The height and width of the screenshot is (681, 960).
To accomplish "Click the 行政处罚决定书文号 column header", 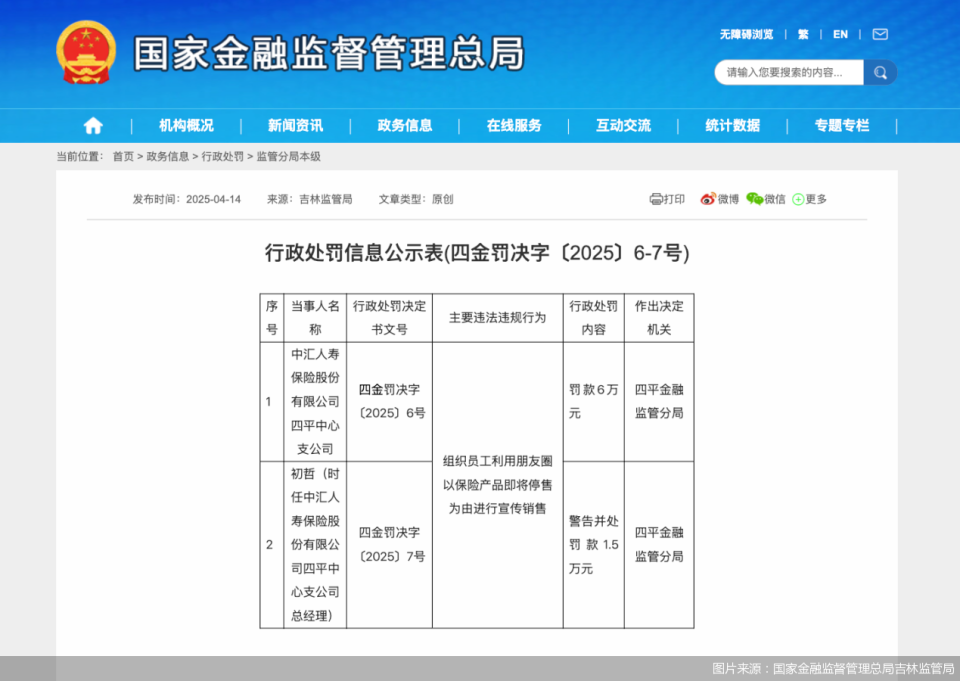I will pos(389,318).
